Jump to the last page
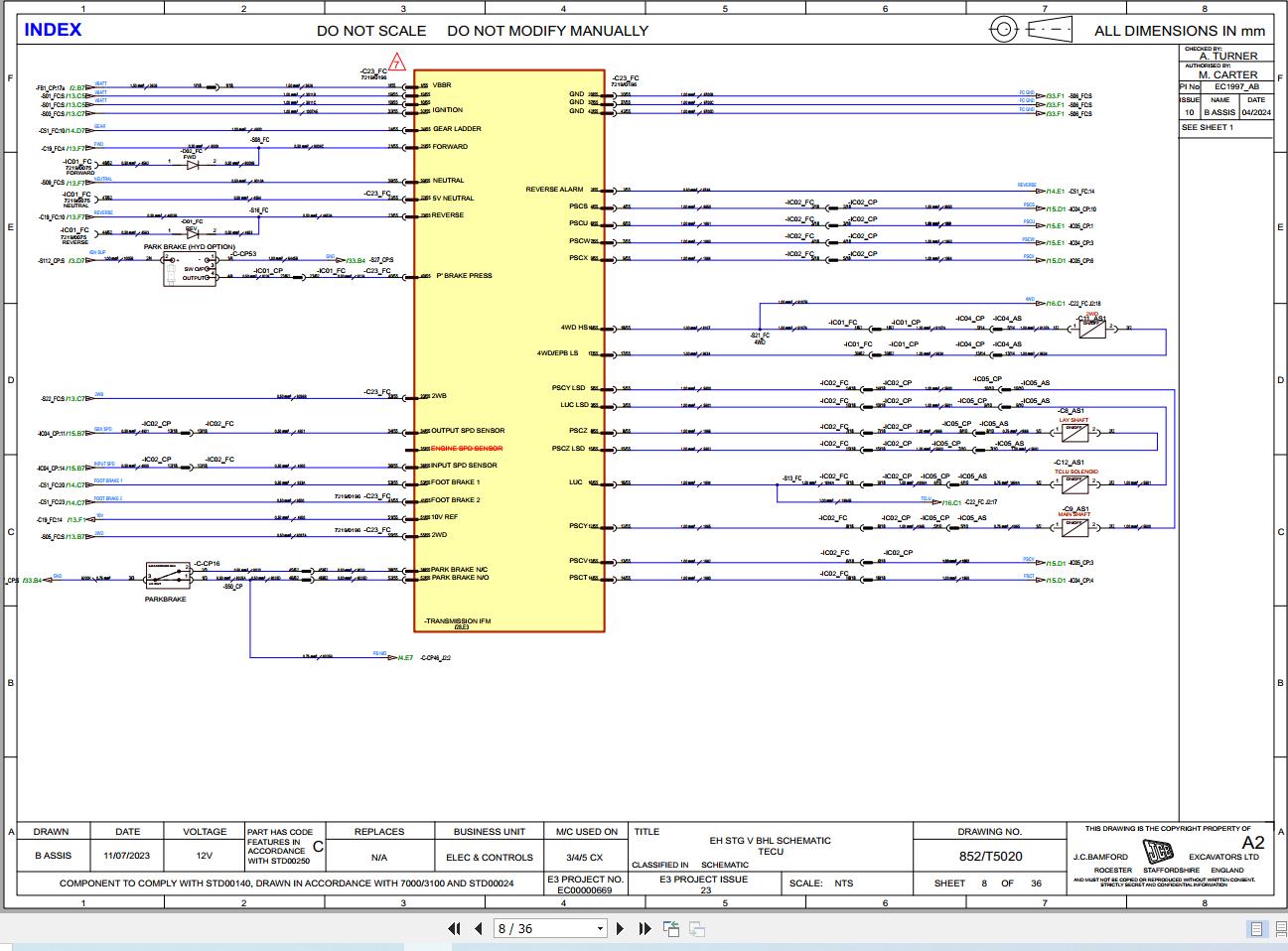 (644, 929)
